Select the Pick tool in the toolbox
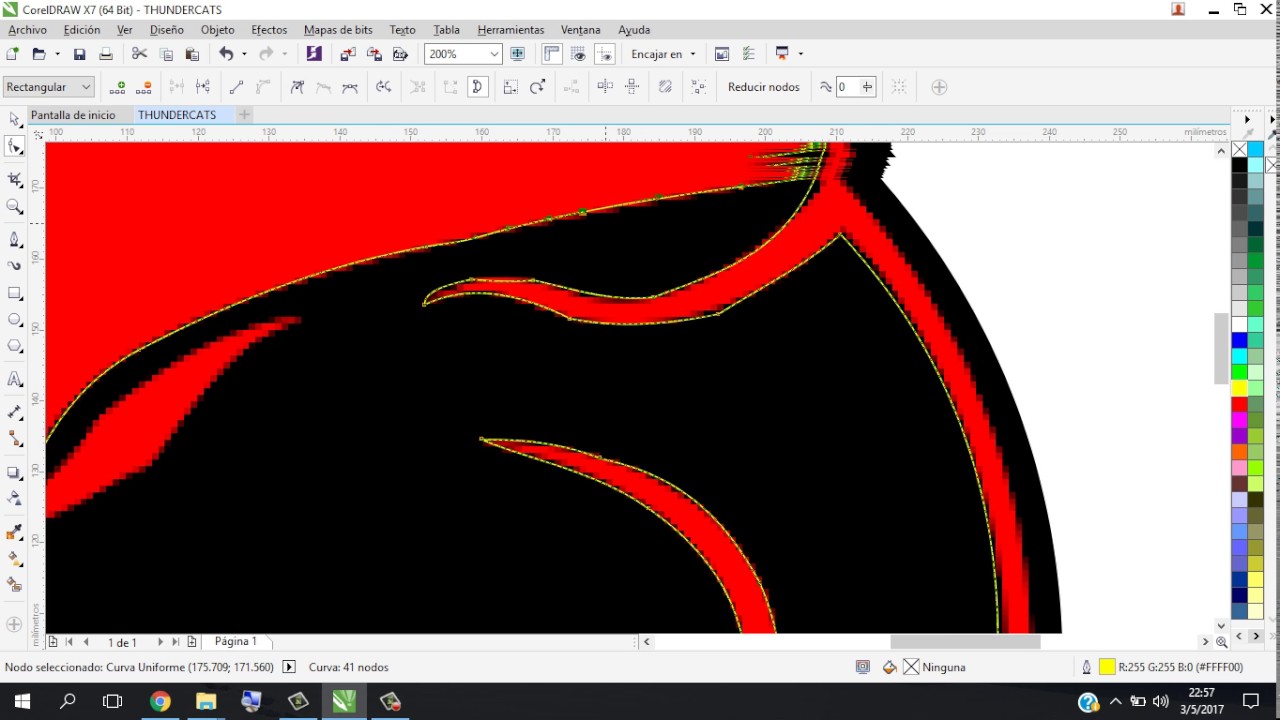The width and height of the screenshot is (1280, 720). 14,119
